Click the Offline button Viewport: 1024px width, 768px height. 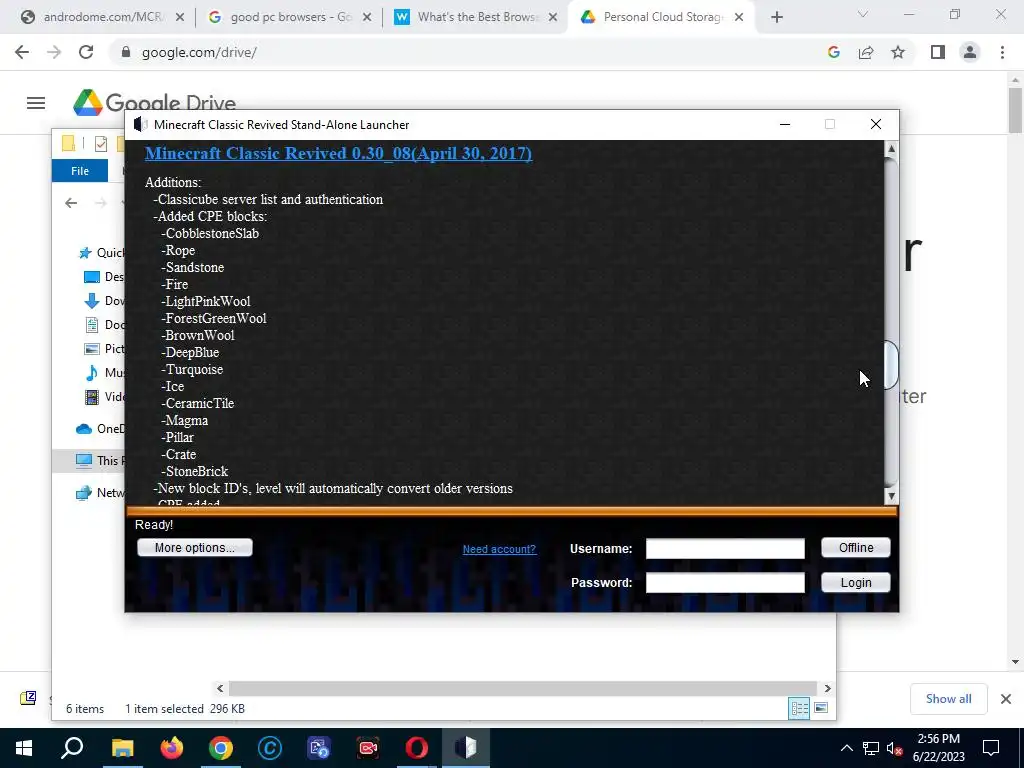[x=856, y=547]
